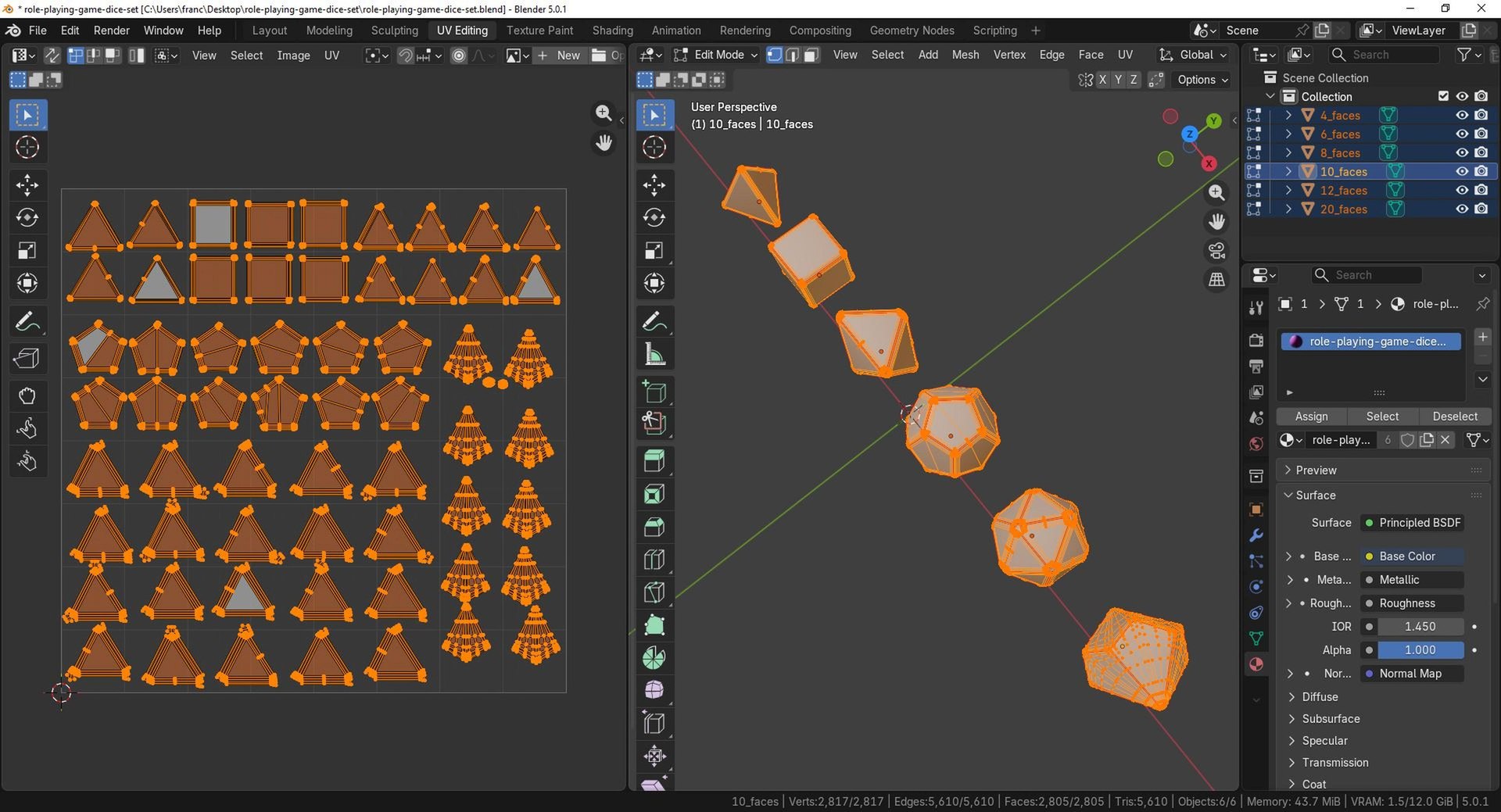1501x812 pixels.
Task: Select the Bevel tool
Action: point(654,527)
